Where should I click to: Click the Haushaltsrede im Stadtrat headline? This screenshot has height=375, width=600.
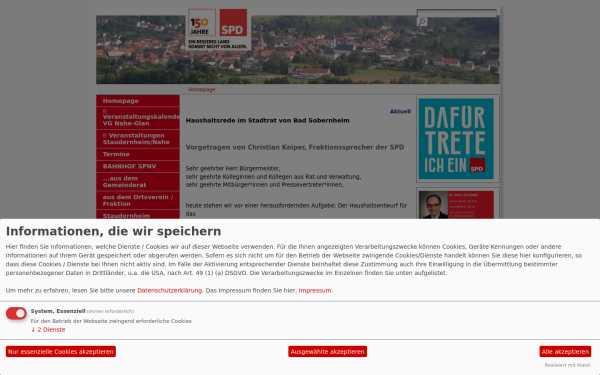click(267, 120)
